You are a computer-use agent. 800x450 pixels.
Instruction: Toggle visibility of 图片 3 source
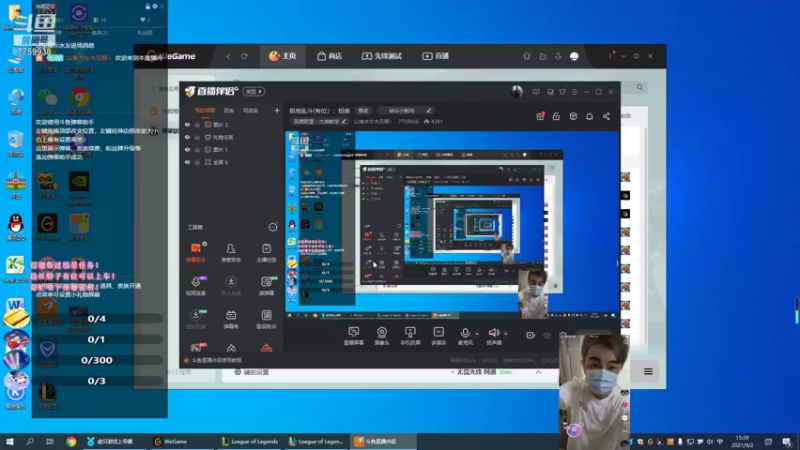[187, 124]
